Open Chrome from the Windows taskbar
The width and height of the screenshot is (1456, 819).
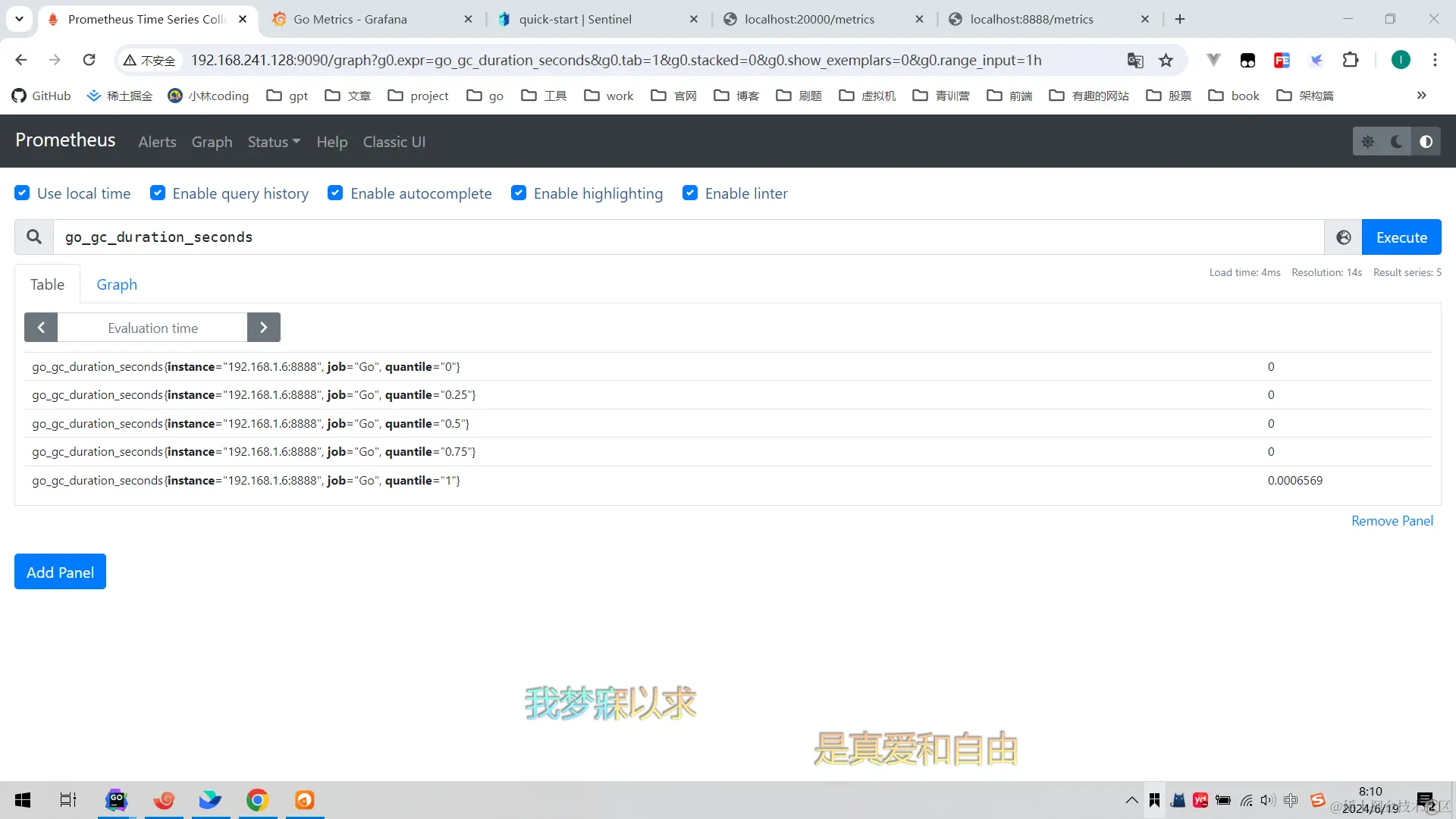[257, 800]
